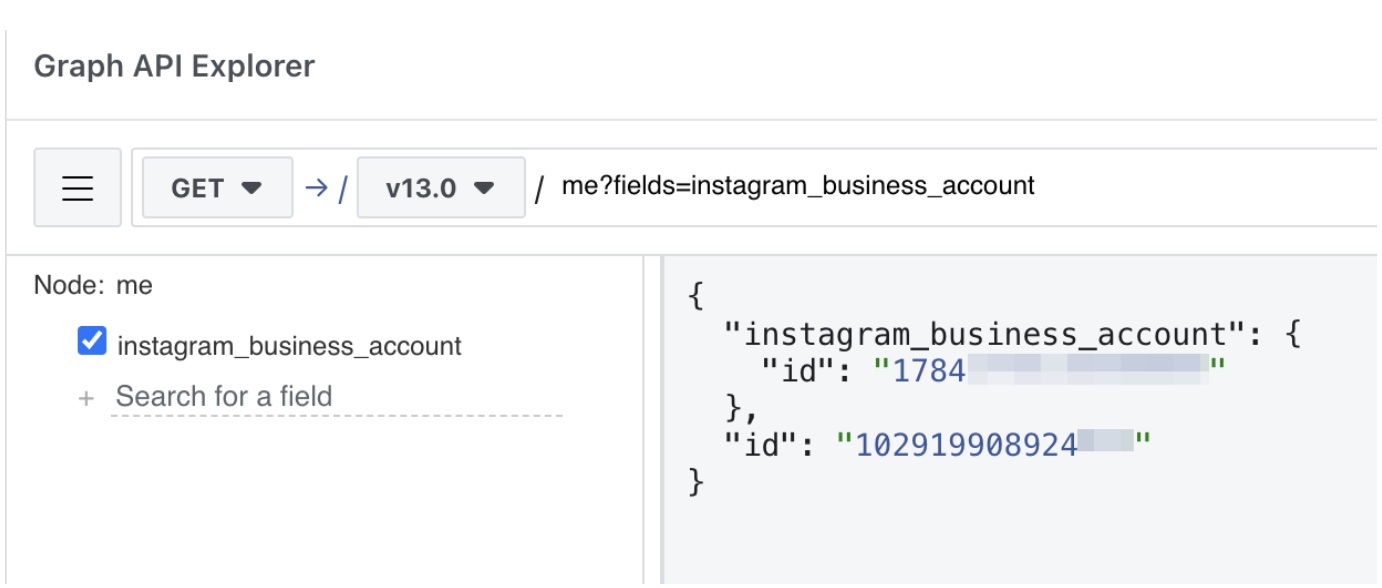
Task: Expand the v13.0 version dropdown
Action: click(441, 187)
